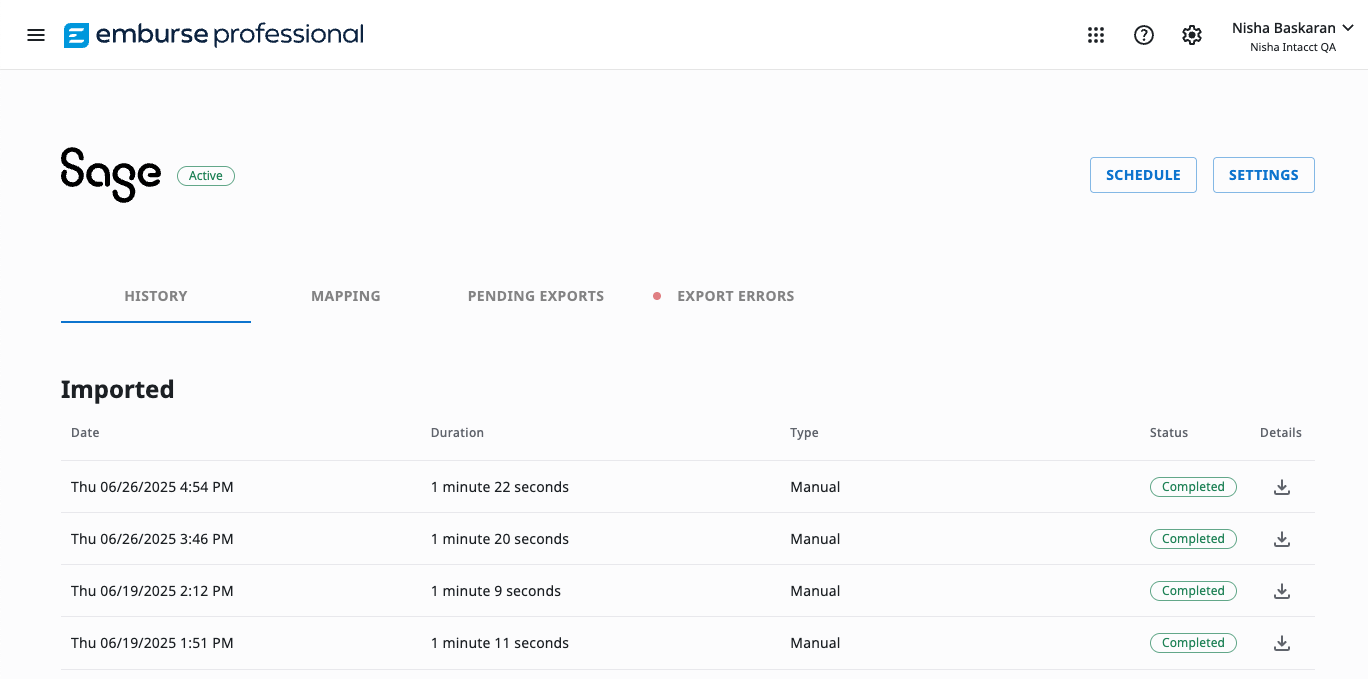
Task: Switch to the PENDING EXPORTS tab
Action: coord(536,296)
